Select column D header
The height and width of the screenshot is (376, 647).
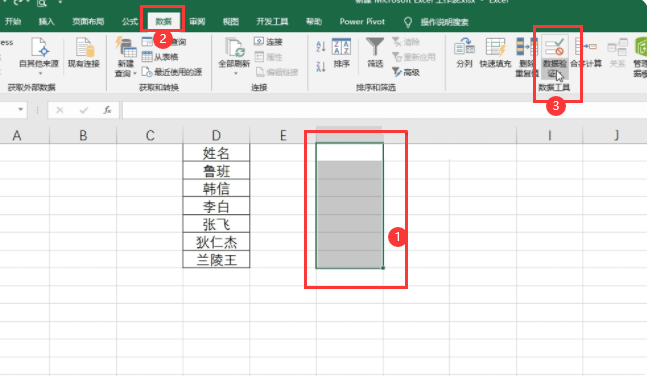(x=216, y=135)
